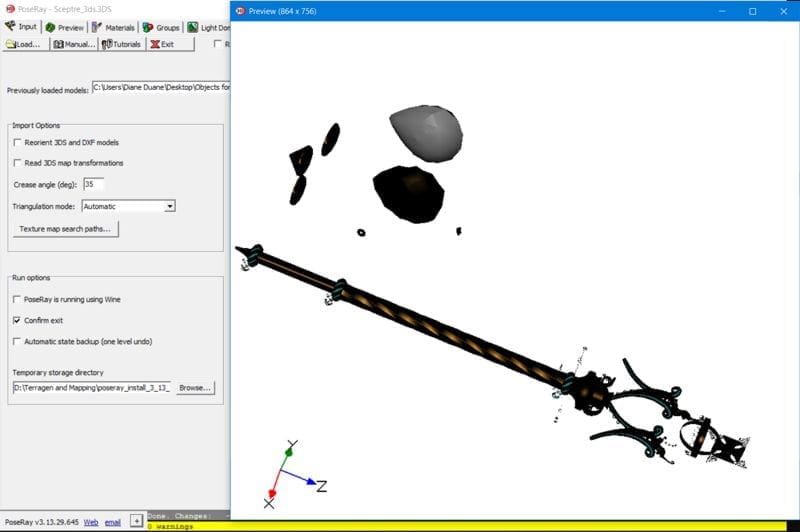The image size is (800, 532).
Task: Open the Manual book icon
Action: (58, 44)
